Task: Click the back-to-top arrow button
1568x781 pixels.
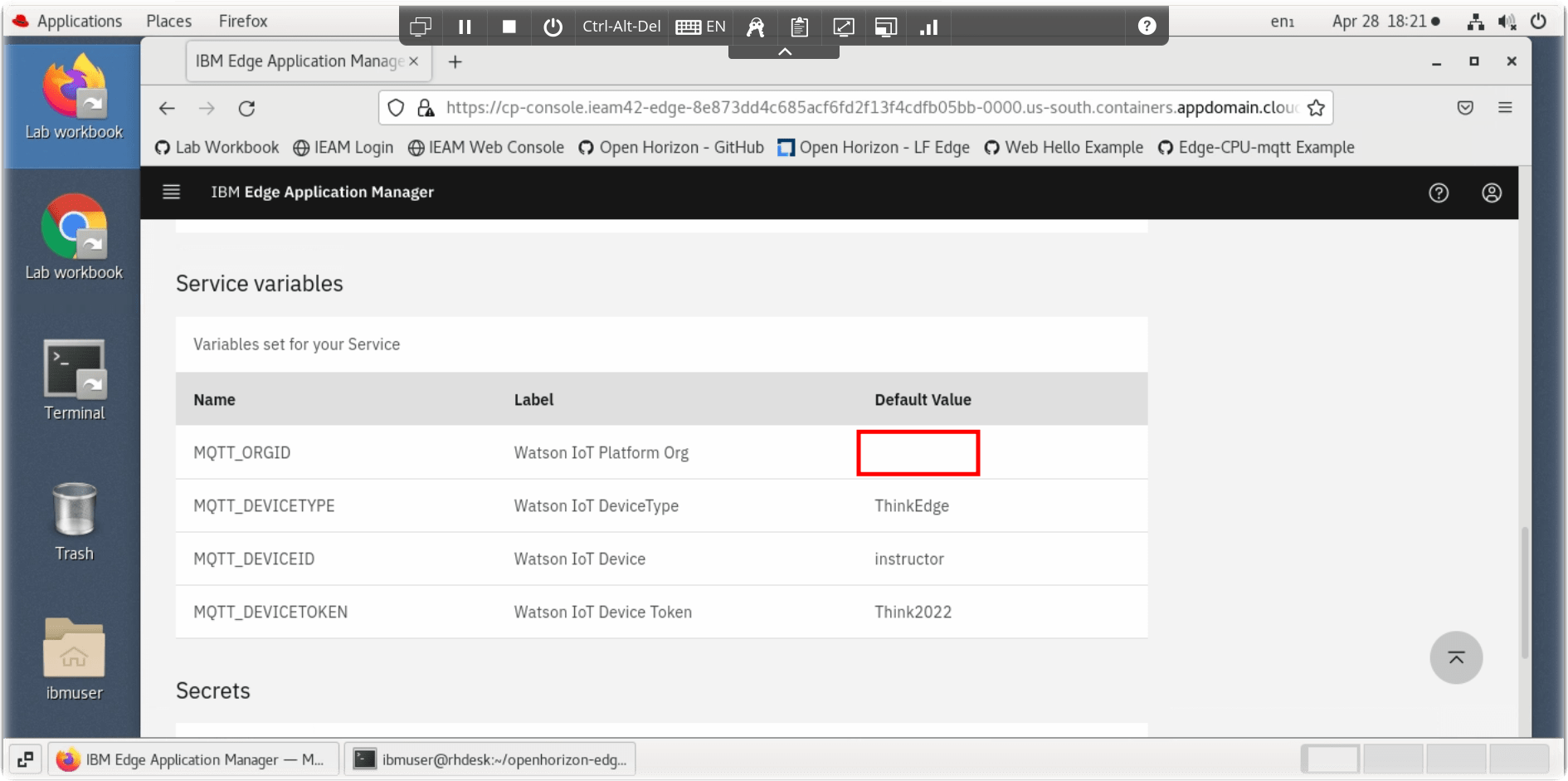Action: point(1456,657)
